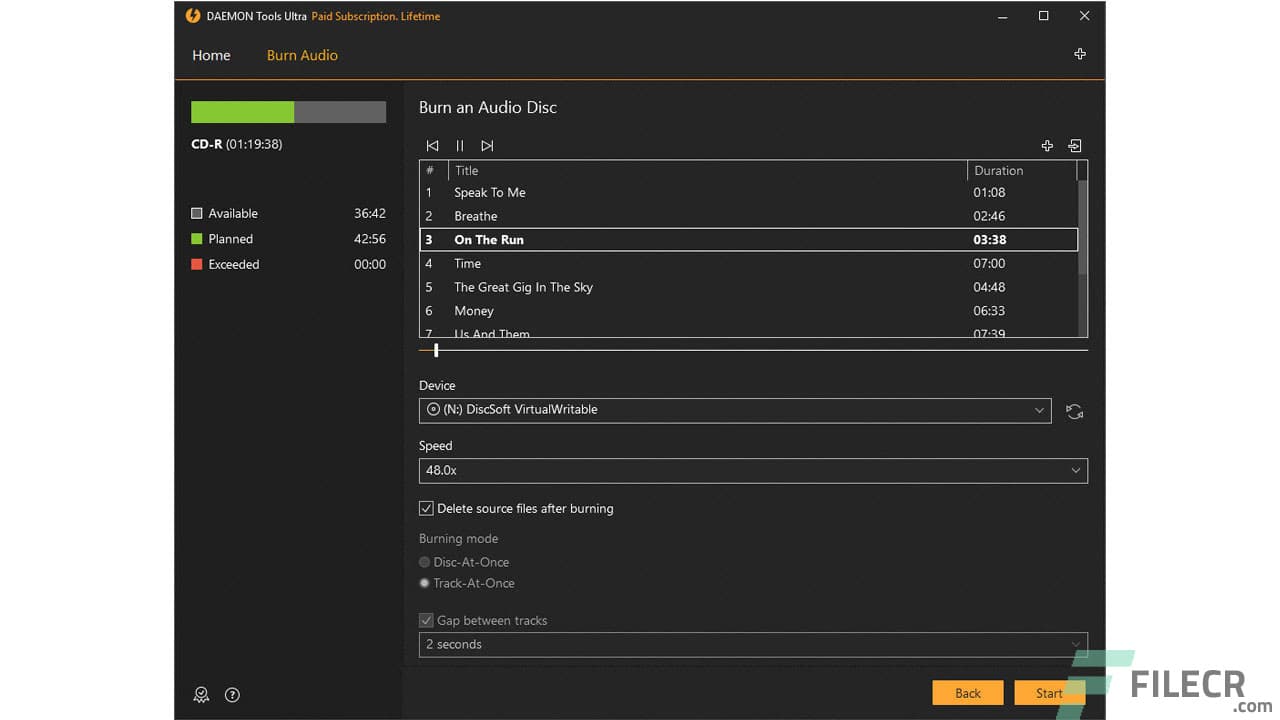Pause the audio playback
This screenshot has width=1280, height=720.
coord(459,145)
